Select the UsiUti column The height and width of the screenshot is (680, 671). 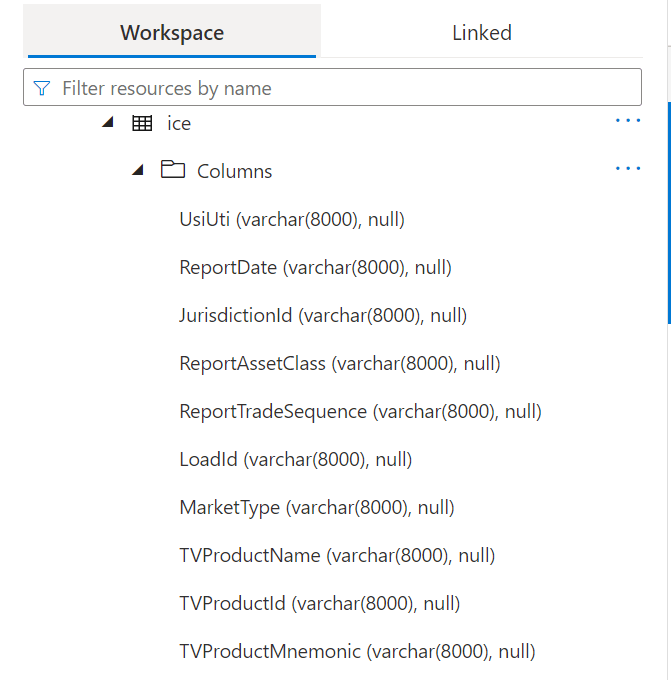pos(292,219)
